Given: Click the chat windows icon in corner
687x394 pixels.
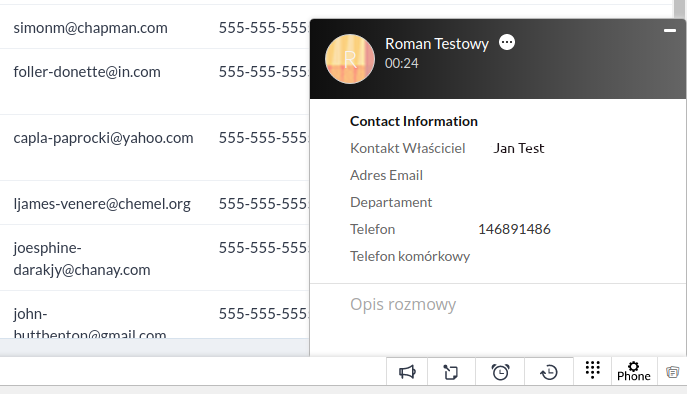Looking at the screenshot, I should (x=673, y=372).
